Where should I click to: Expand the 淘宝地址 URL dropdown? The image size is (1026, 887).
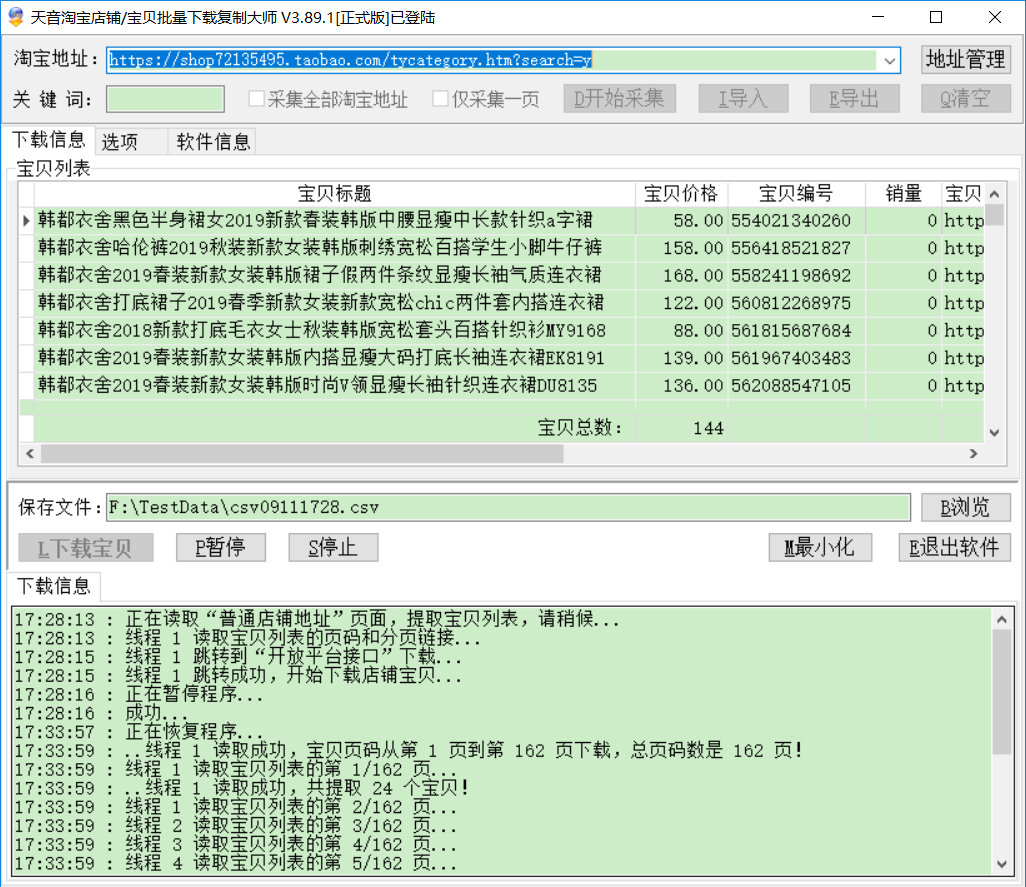point(889,61)
